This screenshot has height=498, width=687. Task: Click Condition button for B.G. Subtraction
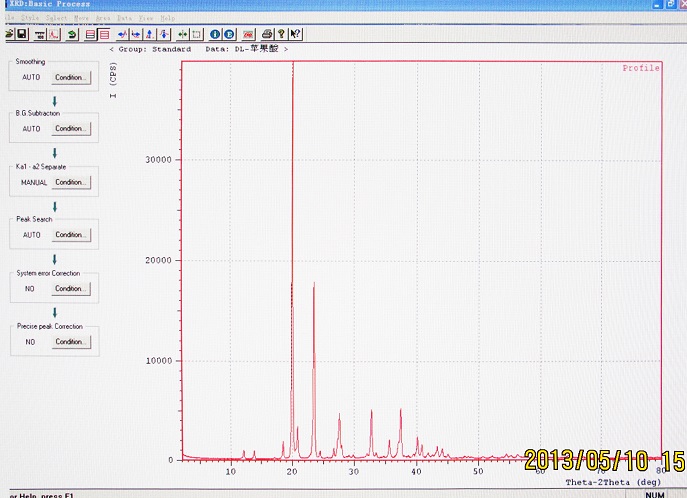[70, 128]
